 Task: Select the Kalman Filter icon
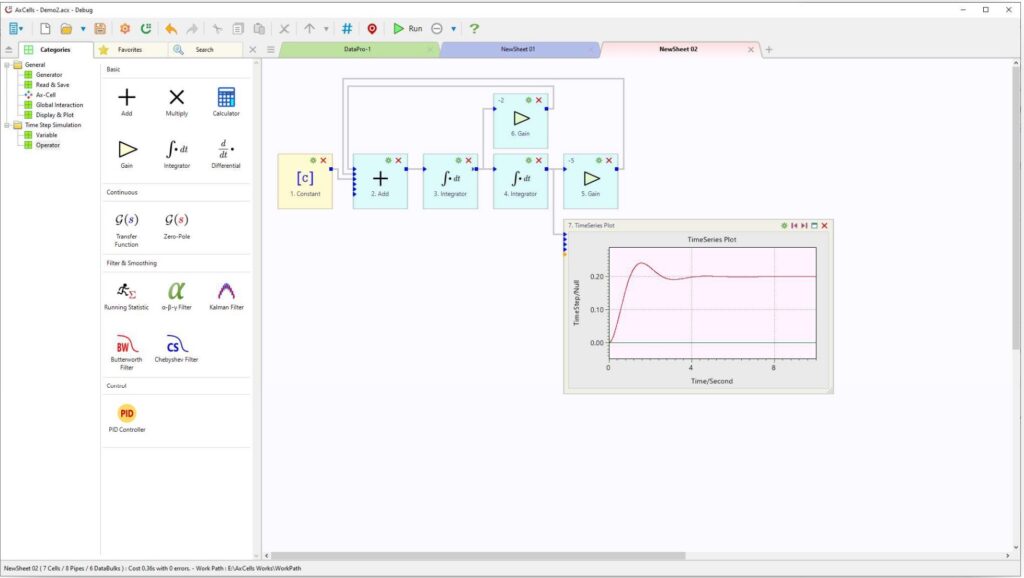(x=224, y=291)
